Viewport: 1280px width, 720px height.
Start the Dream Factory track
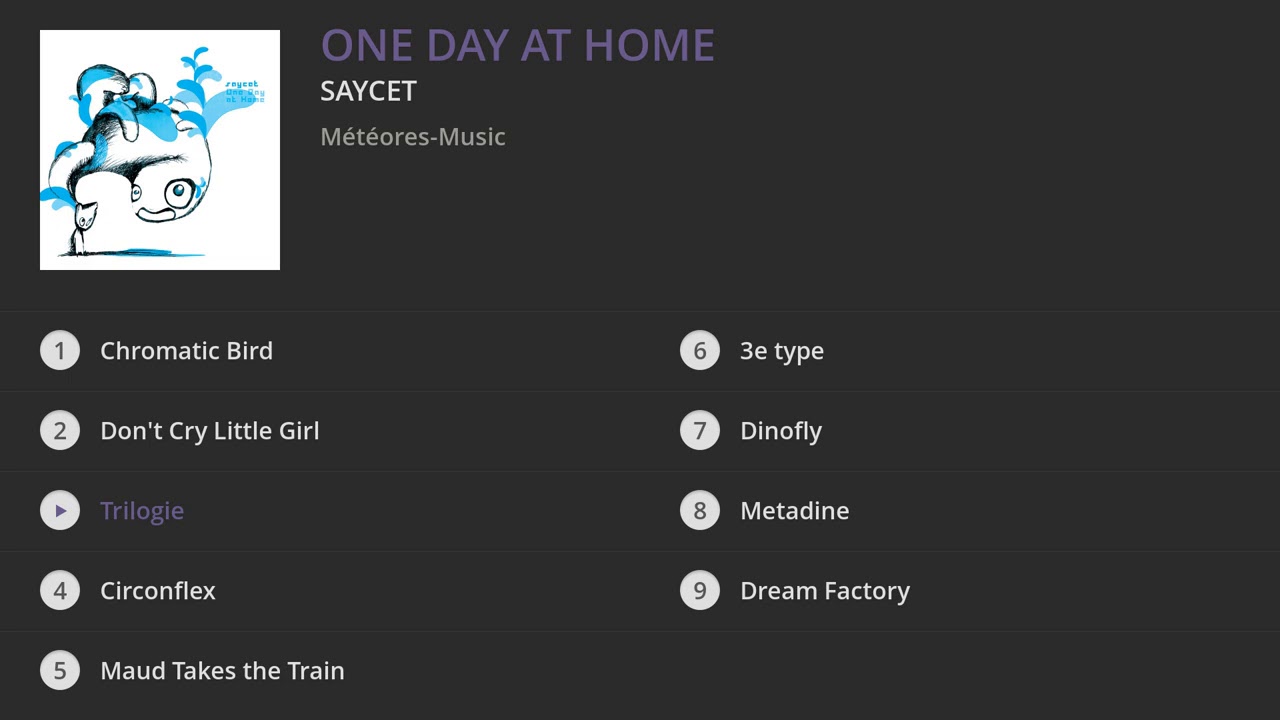point(825,591)
